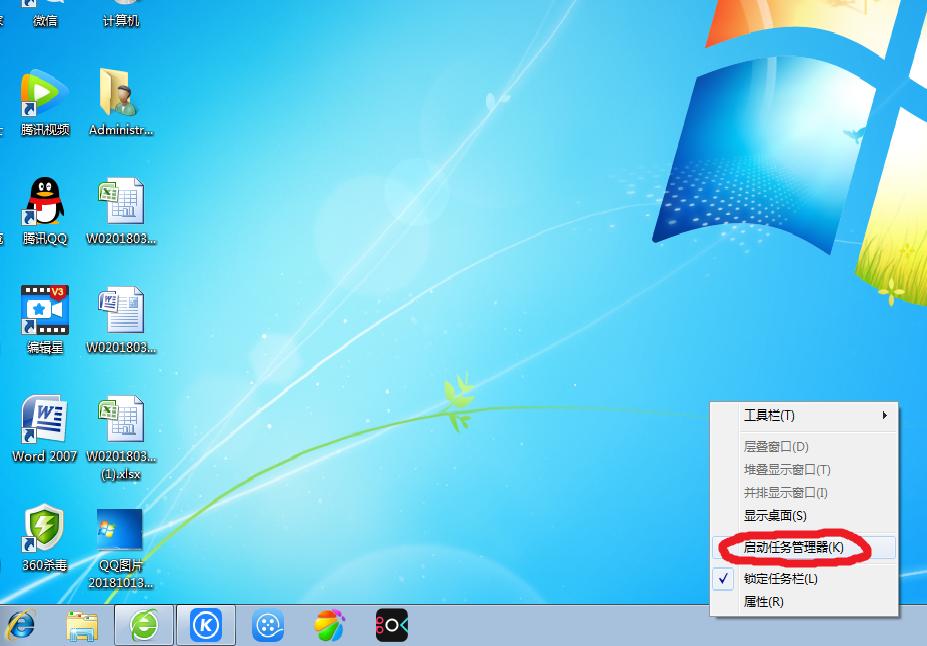Open the Tencent QQ penguin icon
This screenshot has width=927, height=646.
pos(45,204)
